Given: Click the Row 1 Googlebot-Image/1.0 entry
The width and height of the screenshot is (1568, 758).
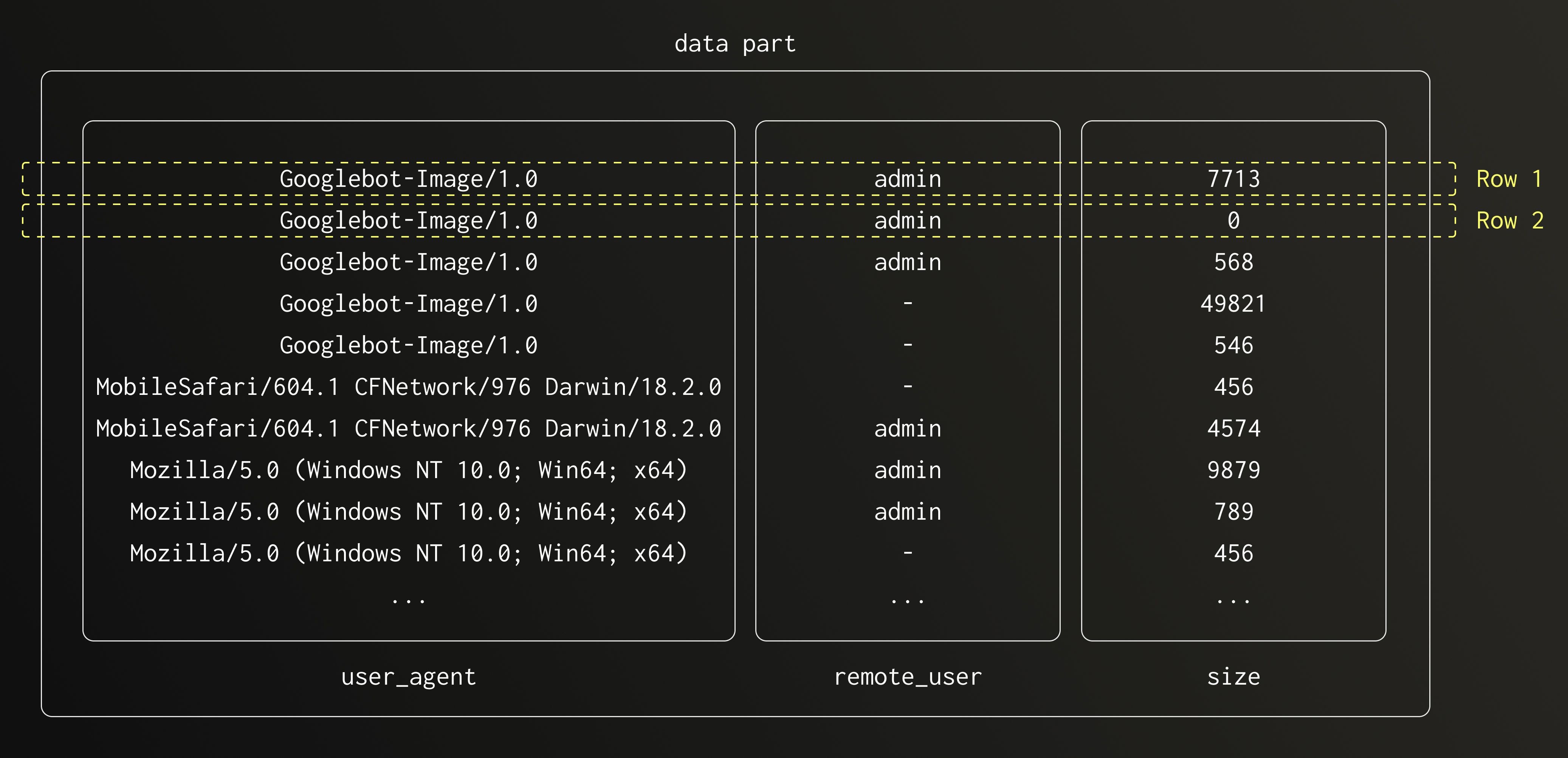Looking at the screenshot, I should point(408,179).
